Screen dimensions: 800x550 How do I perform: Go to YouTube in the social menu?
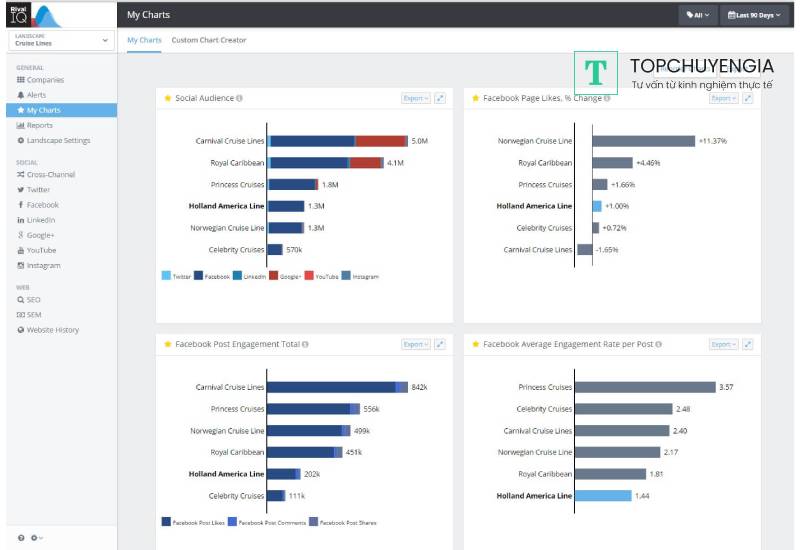(41, 250)
